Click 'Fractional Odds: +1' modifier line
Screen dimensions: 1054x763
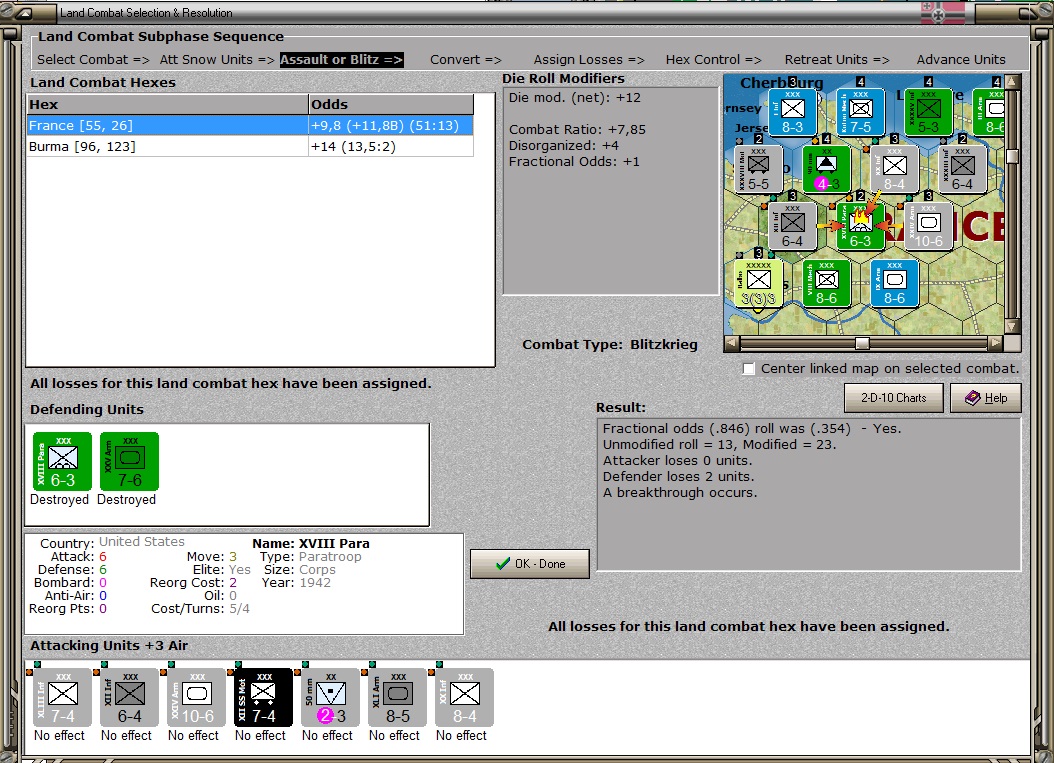point(574,162)
